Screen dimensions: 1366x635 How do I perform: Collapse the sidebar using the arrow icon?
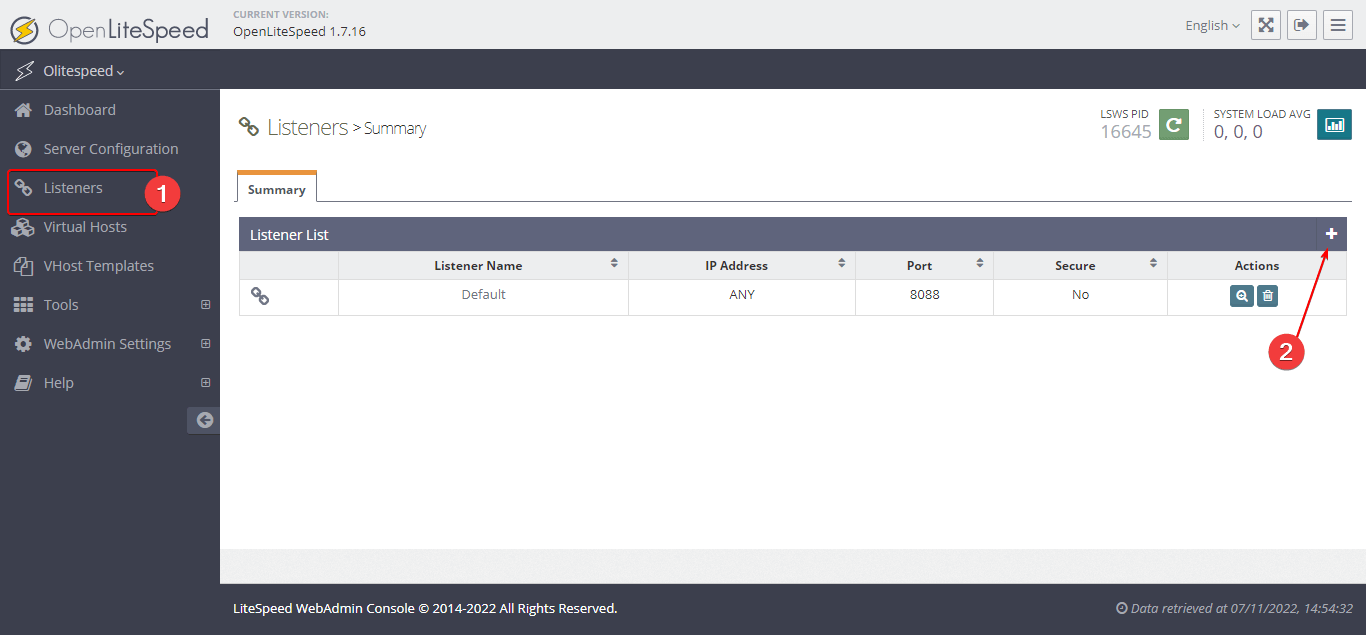(203, 420)
